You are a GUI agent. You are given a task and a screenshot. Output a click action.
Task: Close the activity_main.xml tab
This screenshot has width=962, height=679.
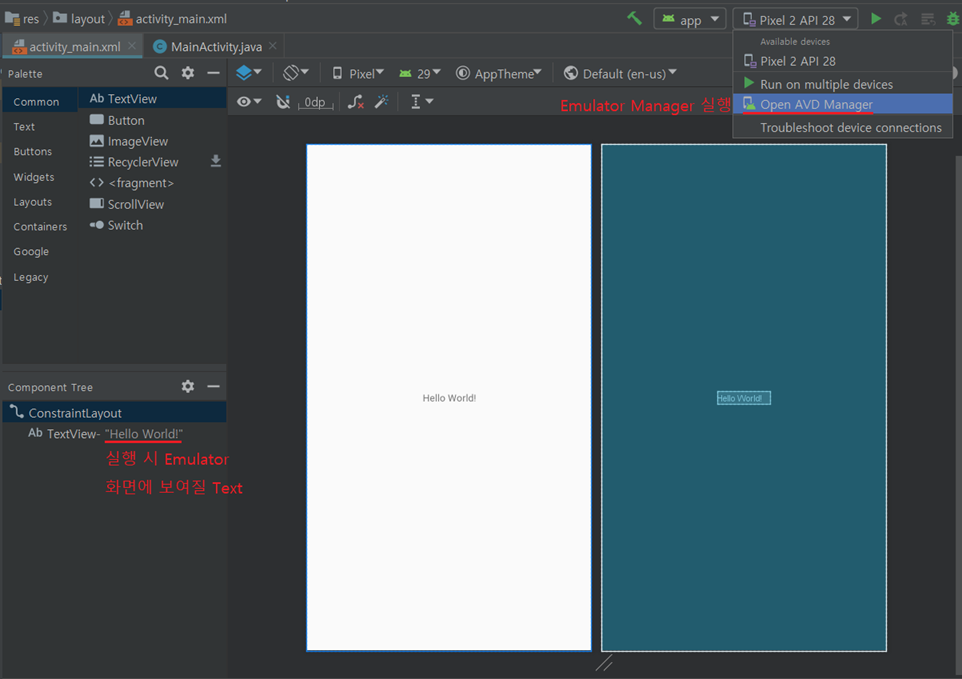pyautogui.click(x=132, y=46)
